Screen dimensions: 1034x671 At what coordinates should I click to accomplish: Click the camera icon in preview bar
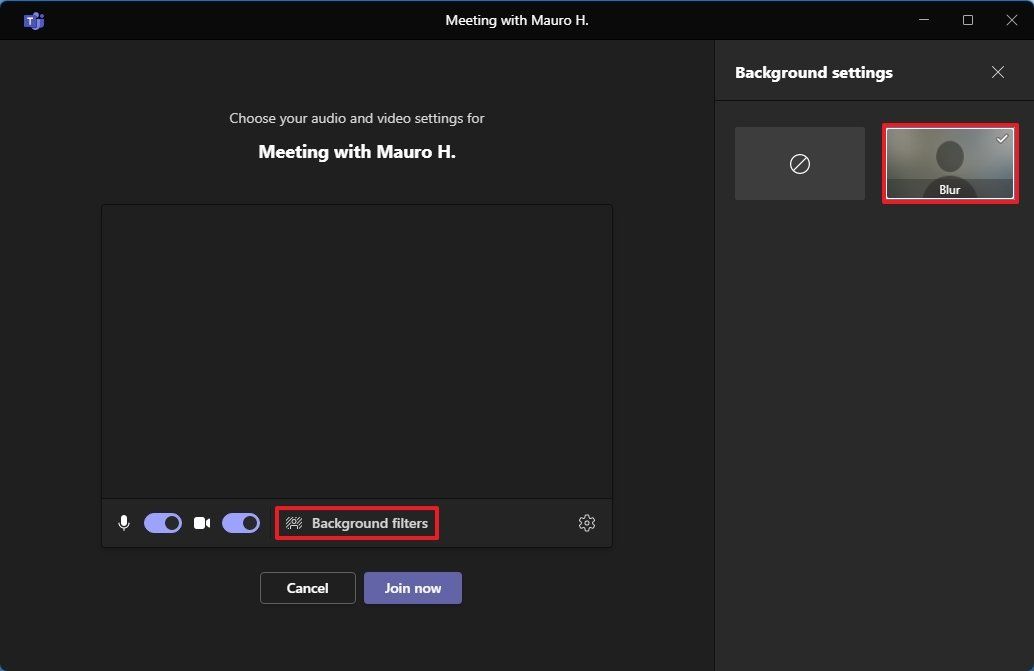[x=200, y=522]
